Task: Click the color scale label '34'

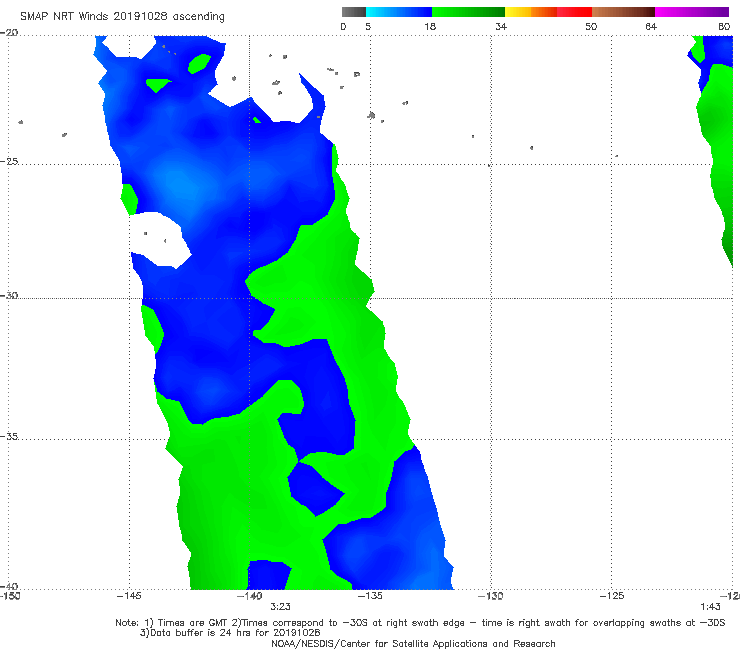Action: point(501,26)
